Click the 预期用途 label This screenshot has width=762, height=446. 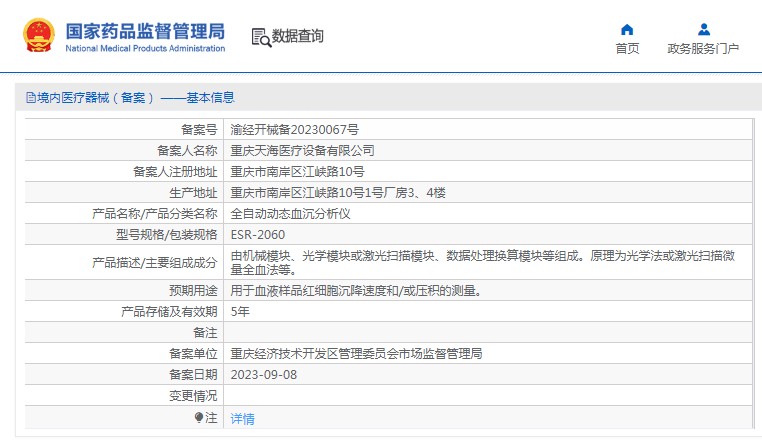tap(193, 291)
